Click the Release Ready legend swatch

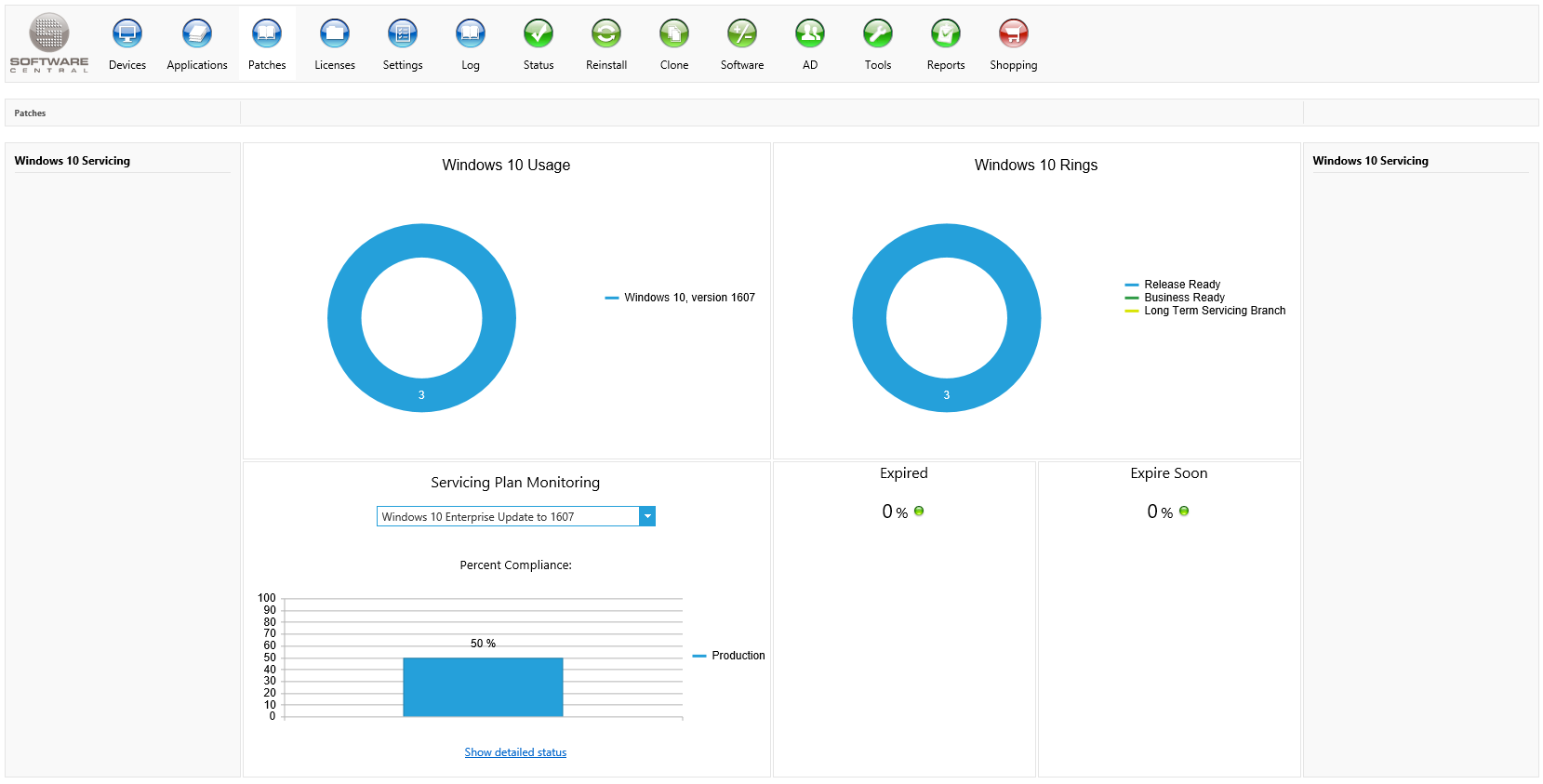click(x=1132, y=285)
